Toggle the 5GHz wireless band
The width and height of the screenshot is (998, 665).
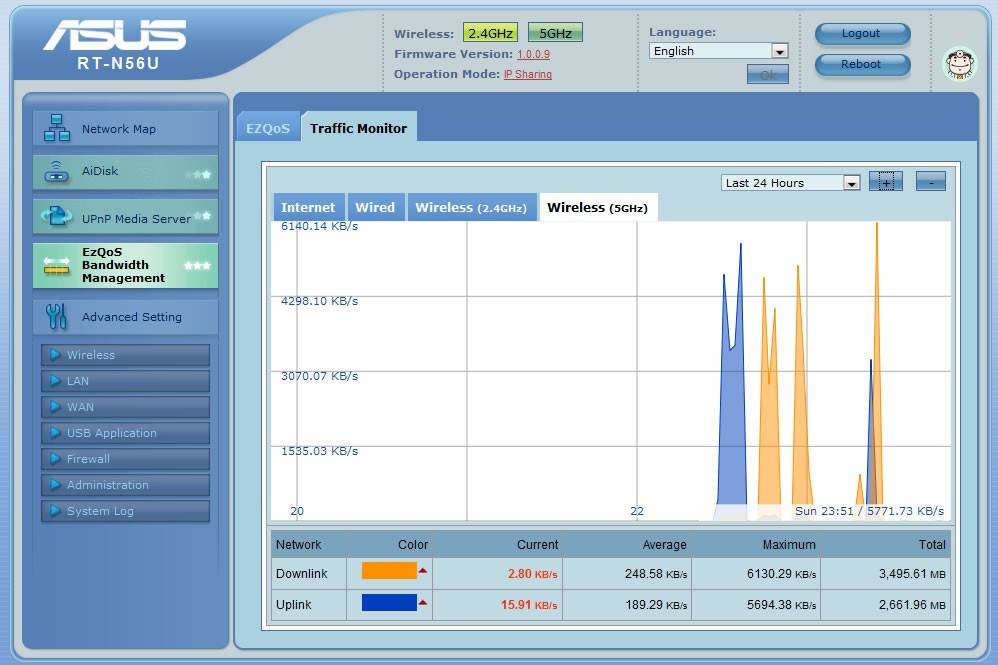555,32
